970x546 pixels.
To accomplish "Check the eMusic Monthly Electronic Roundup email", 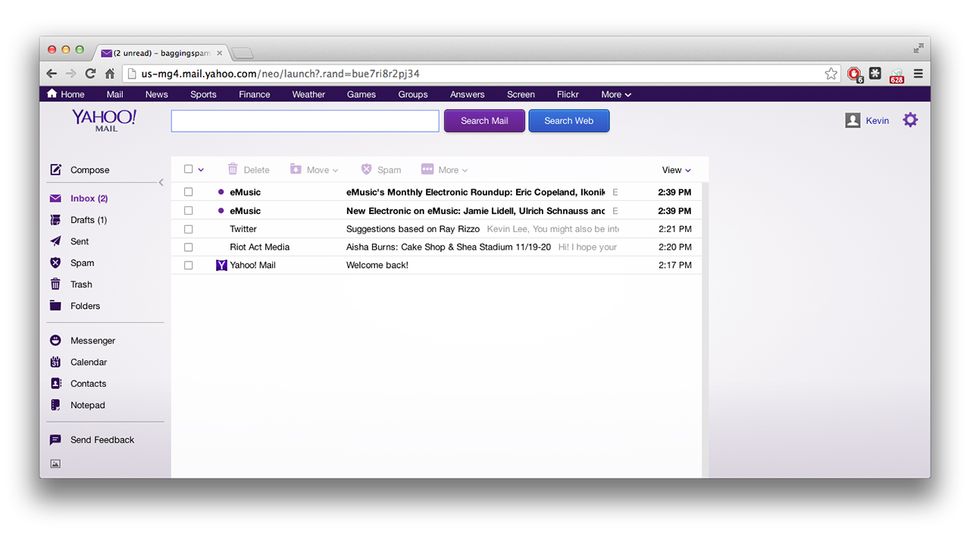I will (188, 192).
